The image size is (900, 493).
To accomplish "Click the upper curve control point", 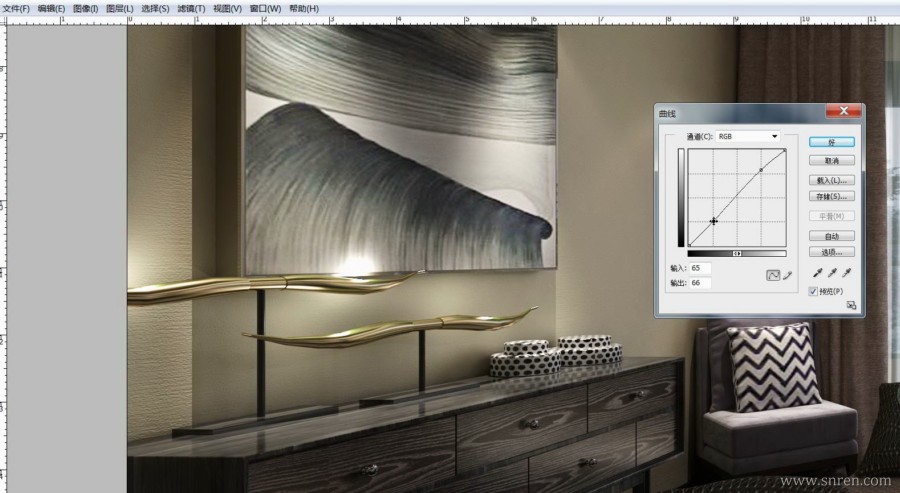I will pos(762,170).
